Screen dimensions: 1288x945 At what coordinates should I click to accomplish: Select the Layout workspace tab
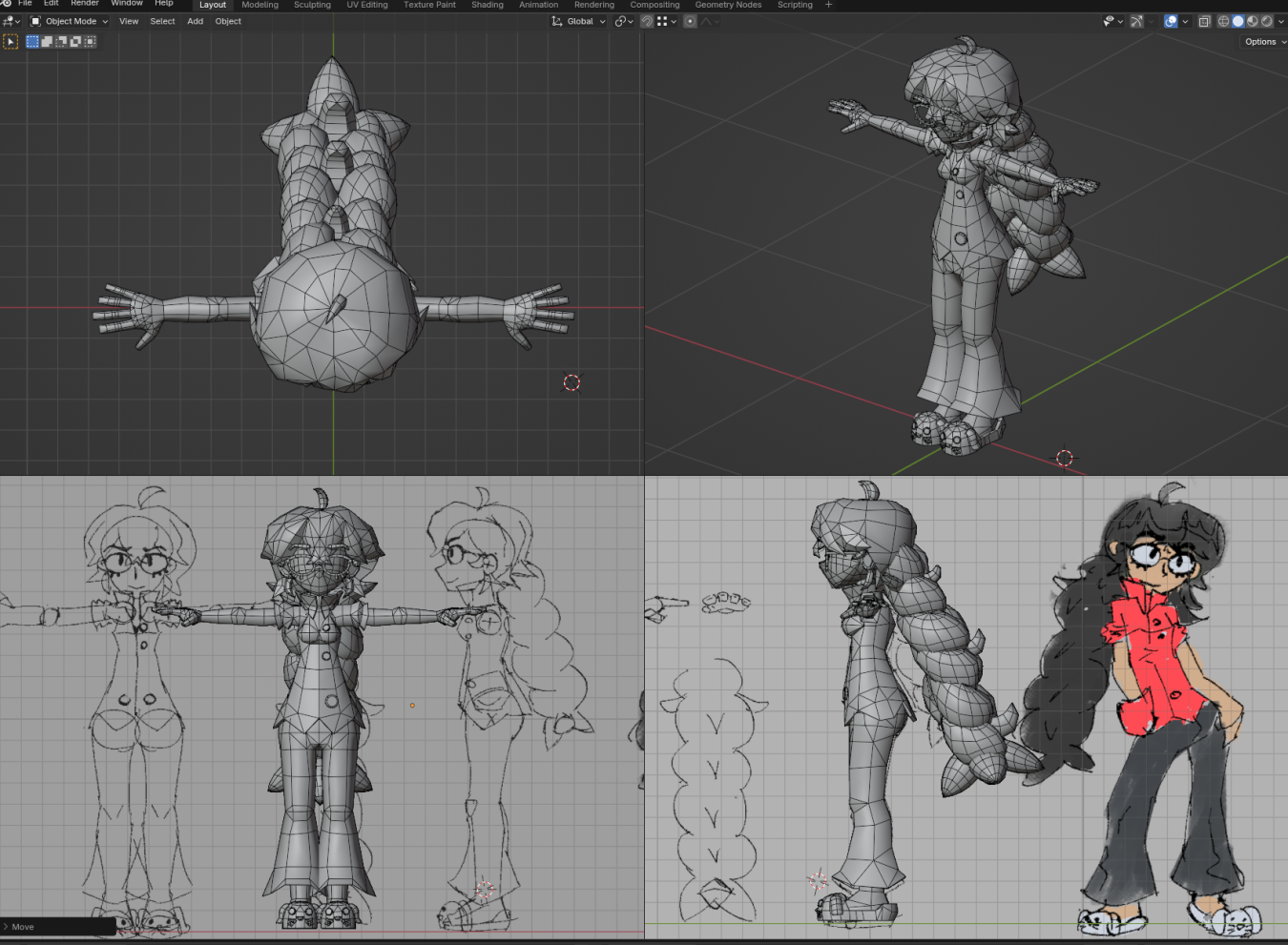tap(213, 5)
